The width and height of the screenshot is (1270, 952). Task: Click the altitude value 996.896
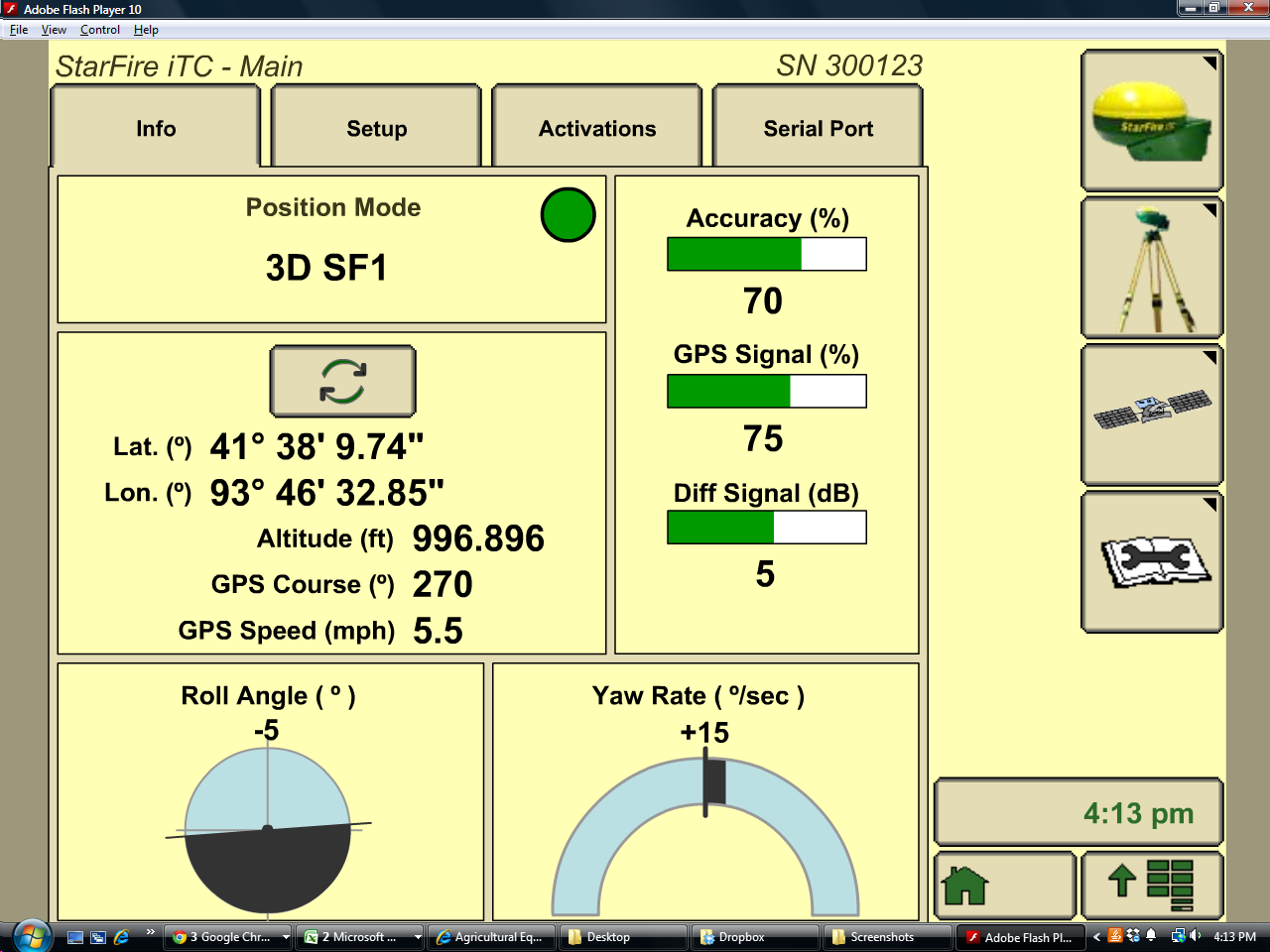(478, 538)
